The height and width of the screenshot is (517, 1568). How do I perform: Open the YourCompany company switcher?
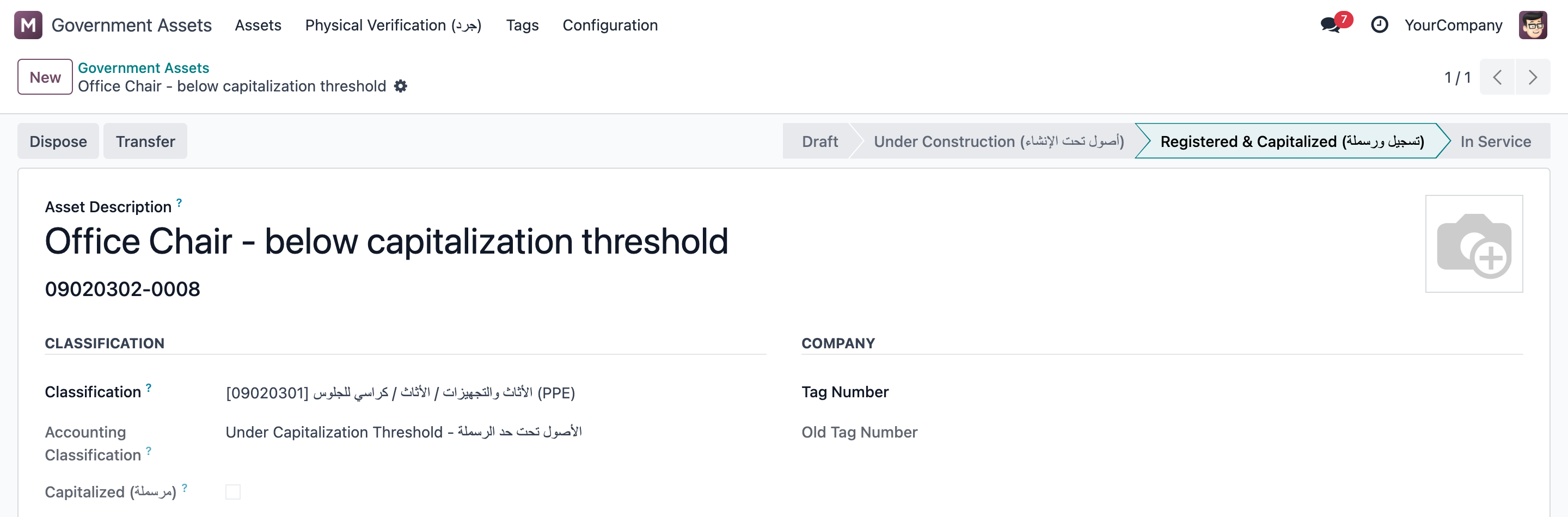point(1453,25)
